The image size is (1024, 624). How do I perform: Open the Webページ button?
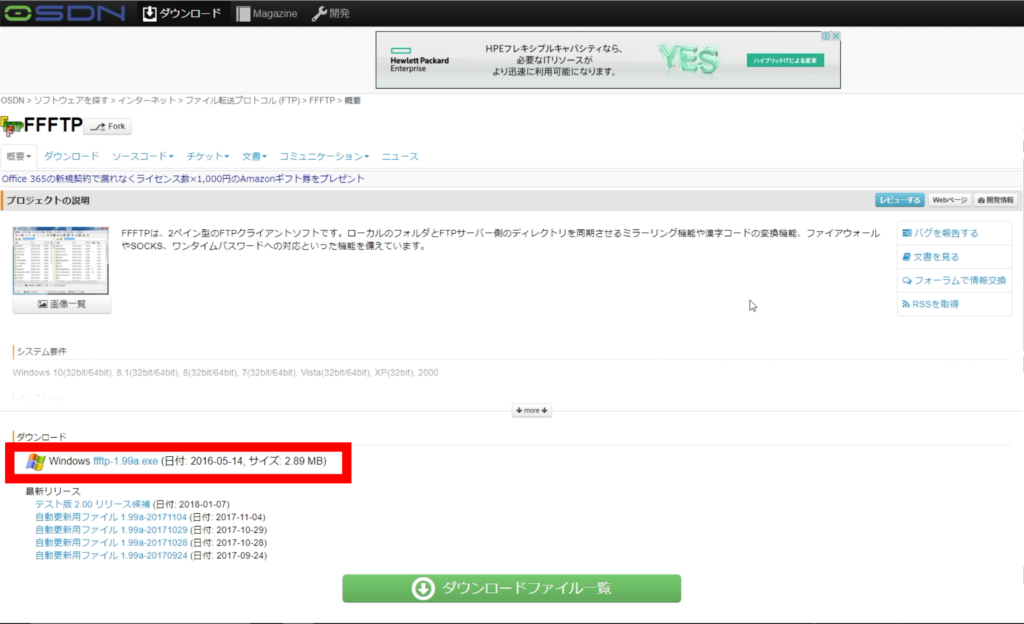(950, 200)
